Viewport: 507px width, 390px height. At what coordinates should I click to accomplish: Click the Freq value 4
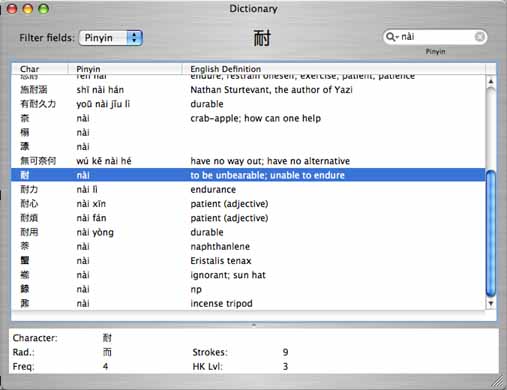[x=105, y=367]
